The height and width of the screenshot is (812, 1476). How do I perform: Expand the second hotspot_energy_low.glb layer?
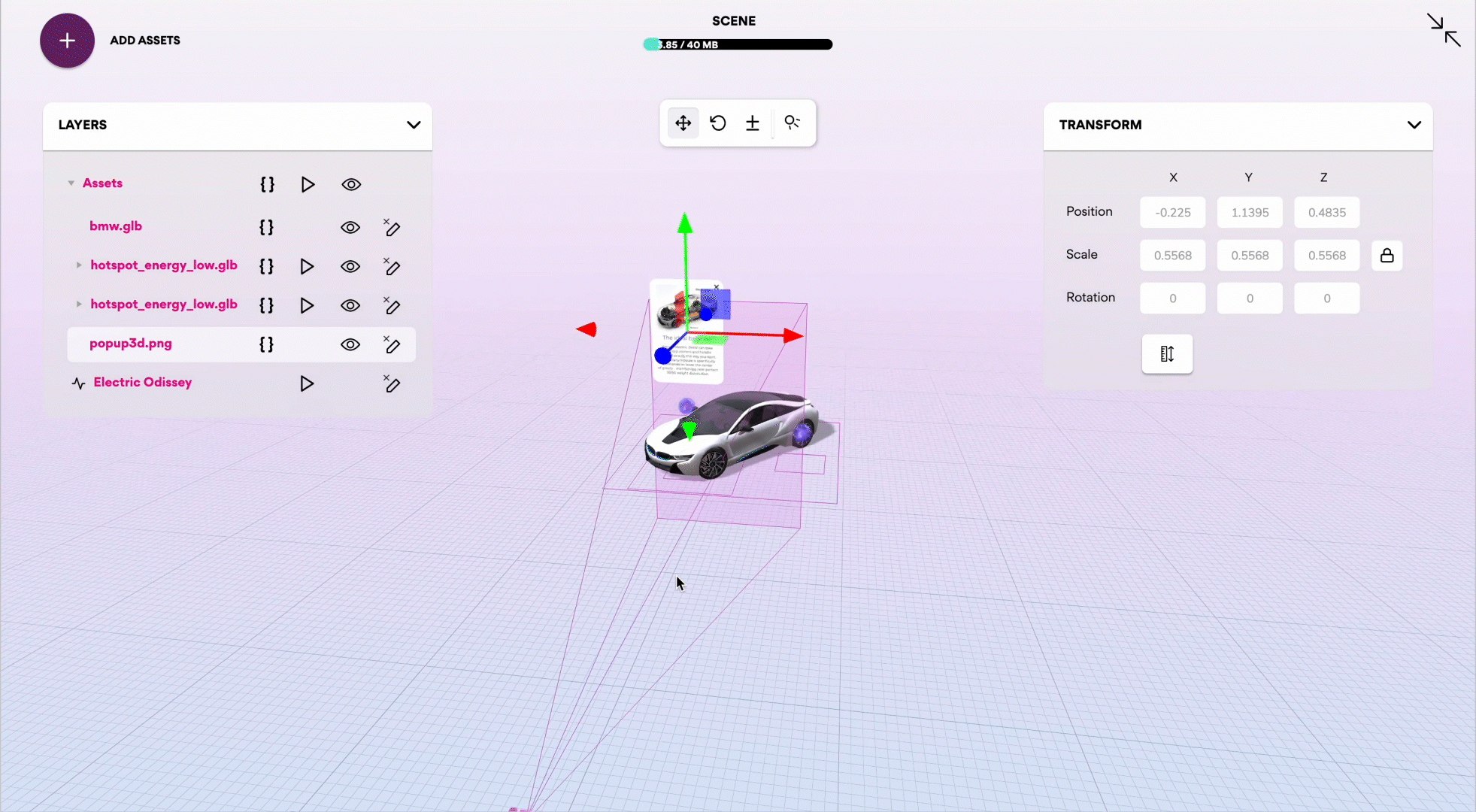coord(79,304)
